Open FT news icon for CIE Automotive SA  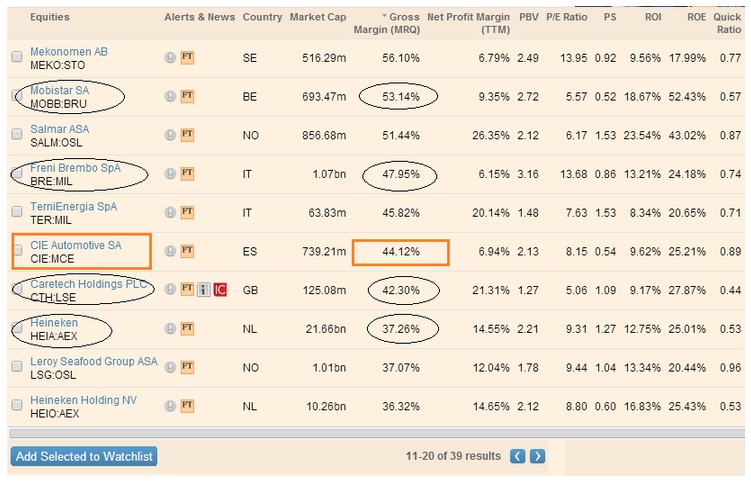(x=187, y=251)
